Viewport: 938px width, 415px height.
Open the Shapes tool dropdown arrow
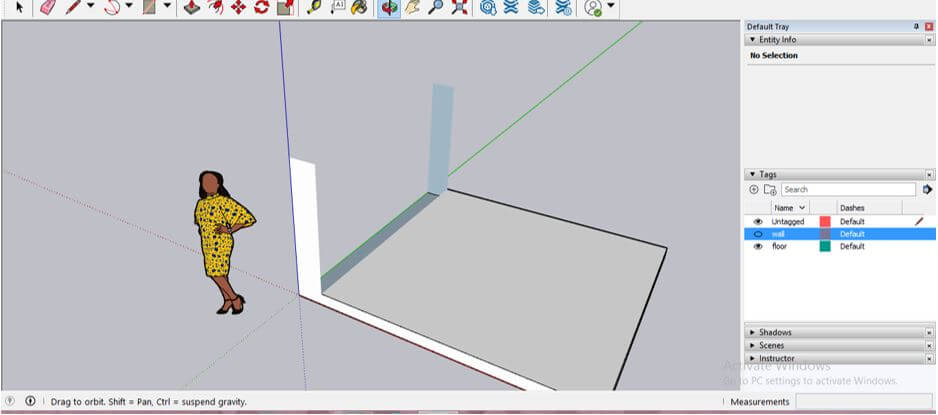point(167,6)
